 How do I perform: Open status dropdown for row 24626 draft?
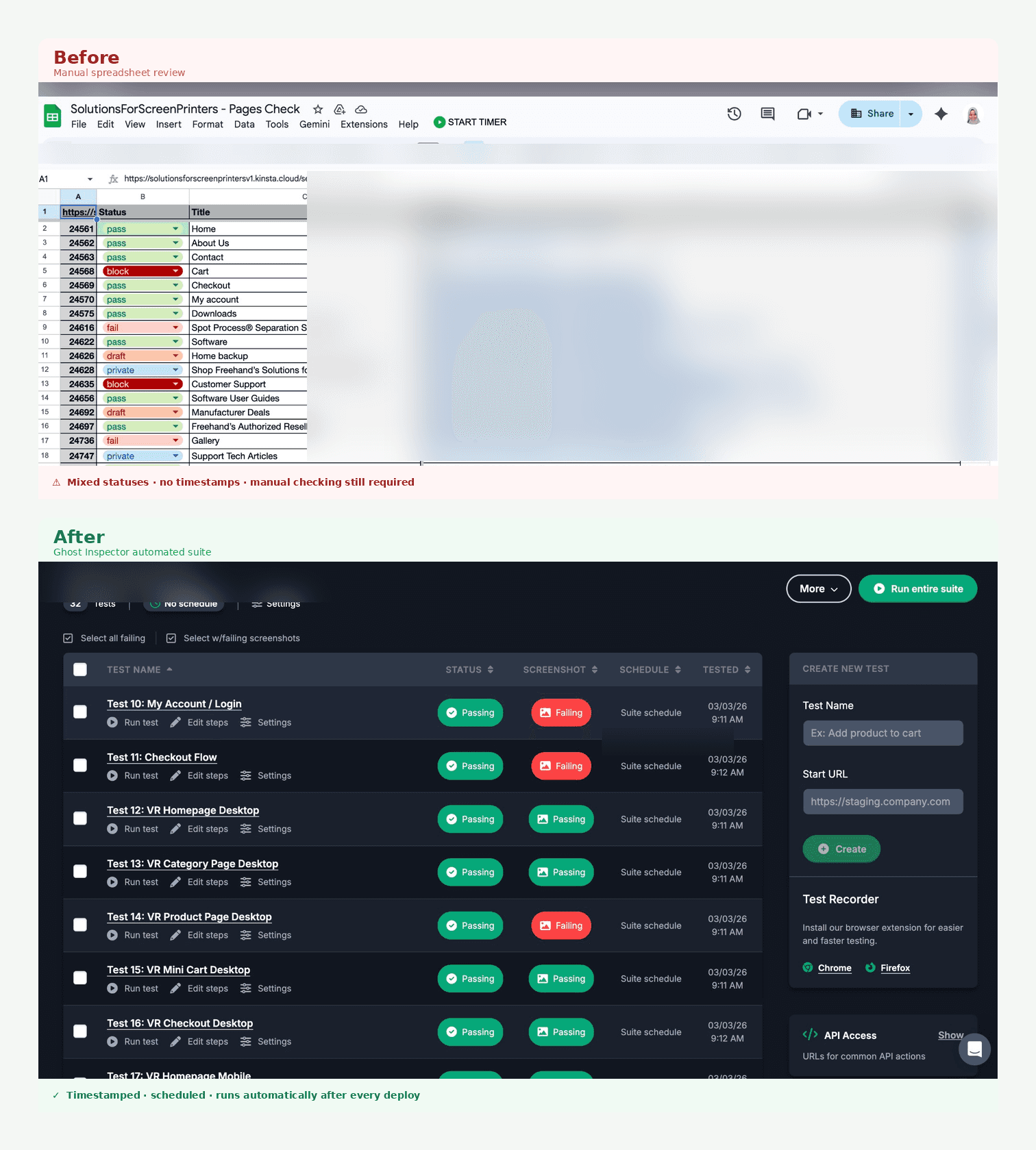click(175, 356)
